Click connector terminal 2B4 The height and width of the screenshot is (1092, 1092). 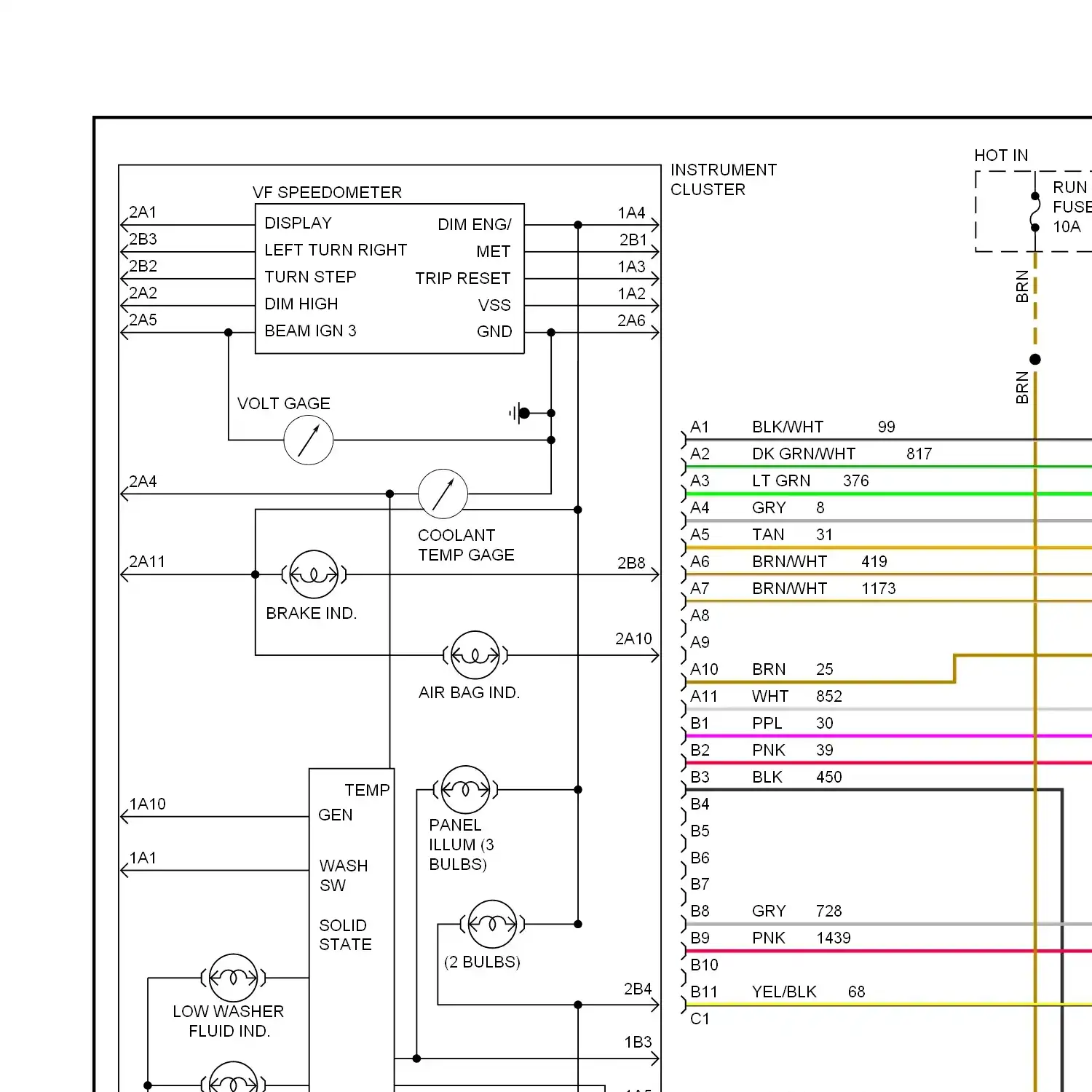(637, 989)
